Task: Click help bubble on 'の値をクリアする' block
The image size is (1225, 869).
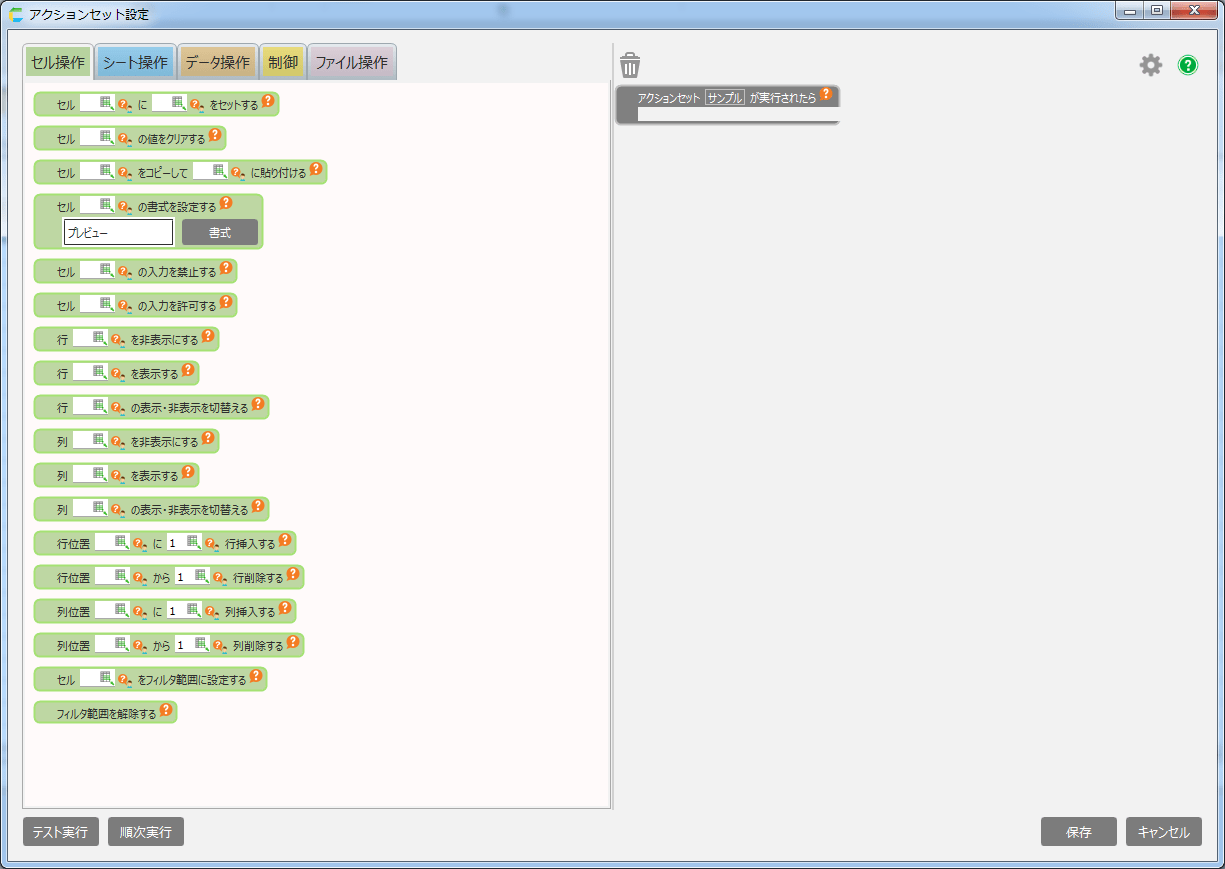Action: pyautogui.click(x=215, y=135)
